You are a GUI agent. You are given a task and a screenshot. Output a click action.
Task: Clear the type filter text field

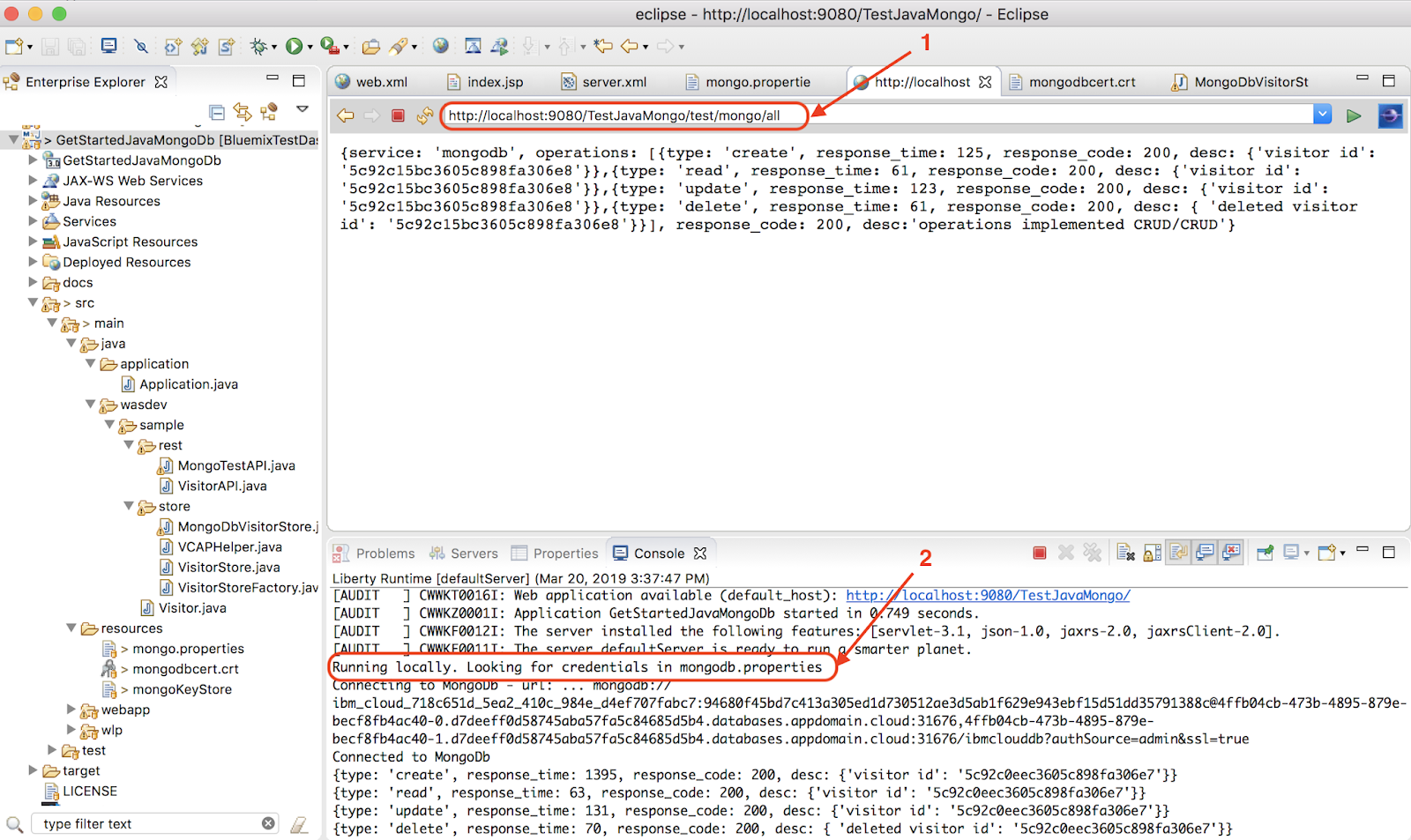(268, 823)
